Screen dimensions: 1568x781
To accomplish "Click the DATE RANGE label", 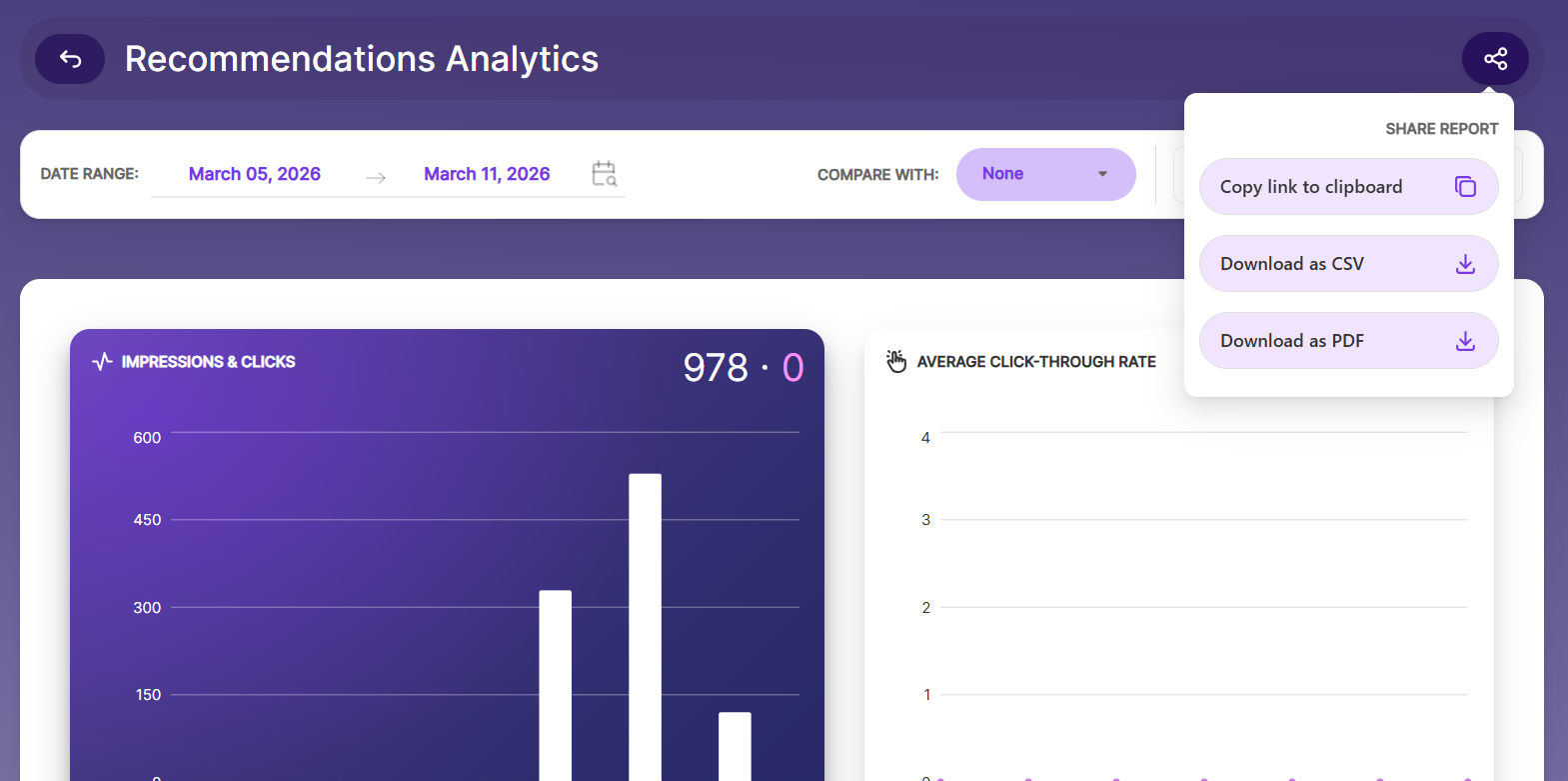I will [x=89, y=174].
